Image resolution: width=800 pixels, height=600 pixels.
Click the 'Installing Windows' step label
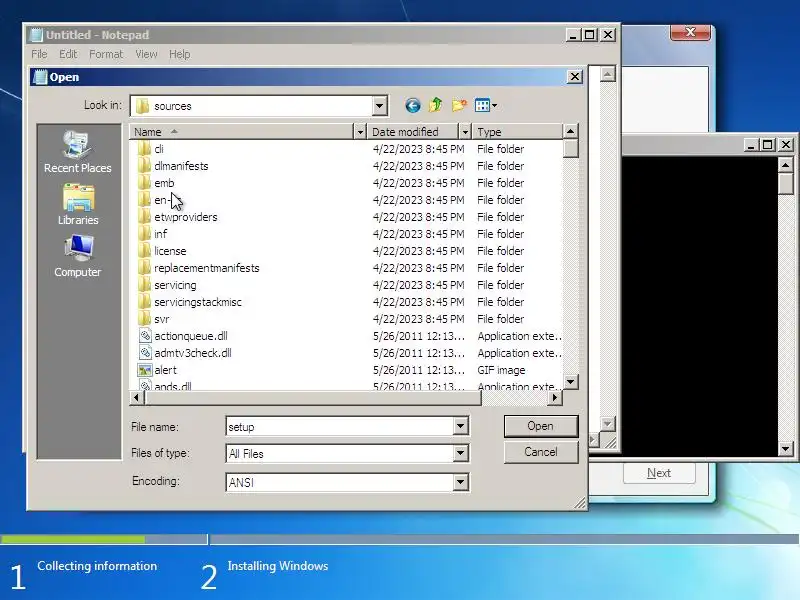tap(278, 566)
